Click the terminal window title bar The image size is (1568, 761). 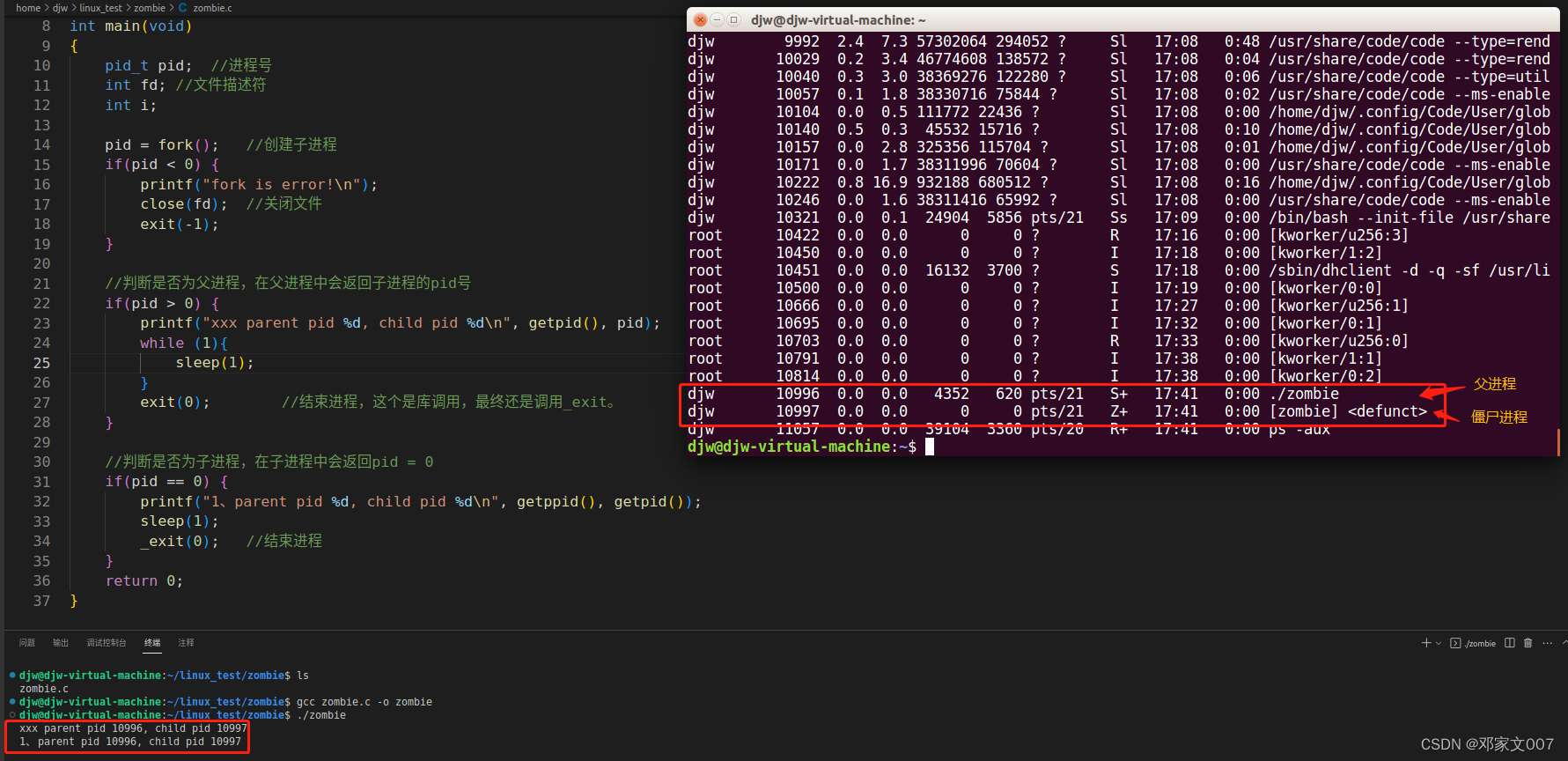[x=1123, y=19]
